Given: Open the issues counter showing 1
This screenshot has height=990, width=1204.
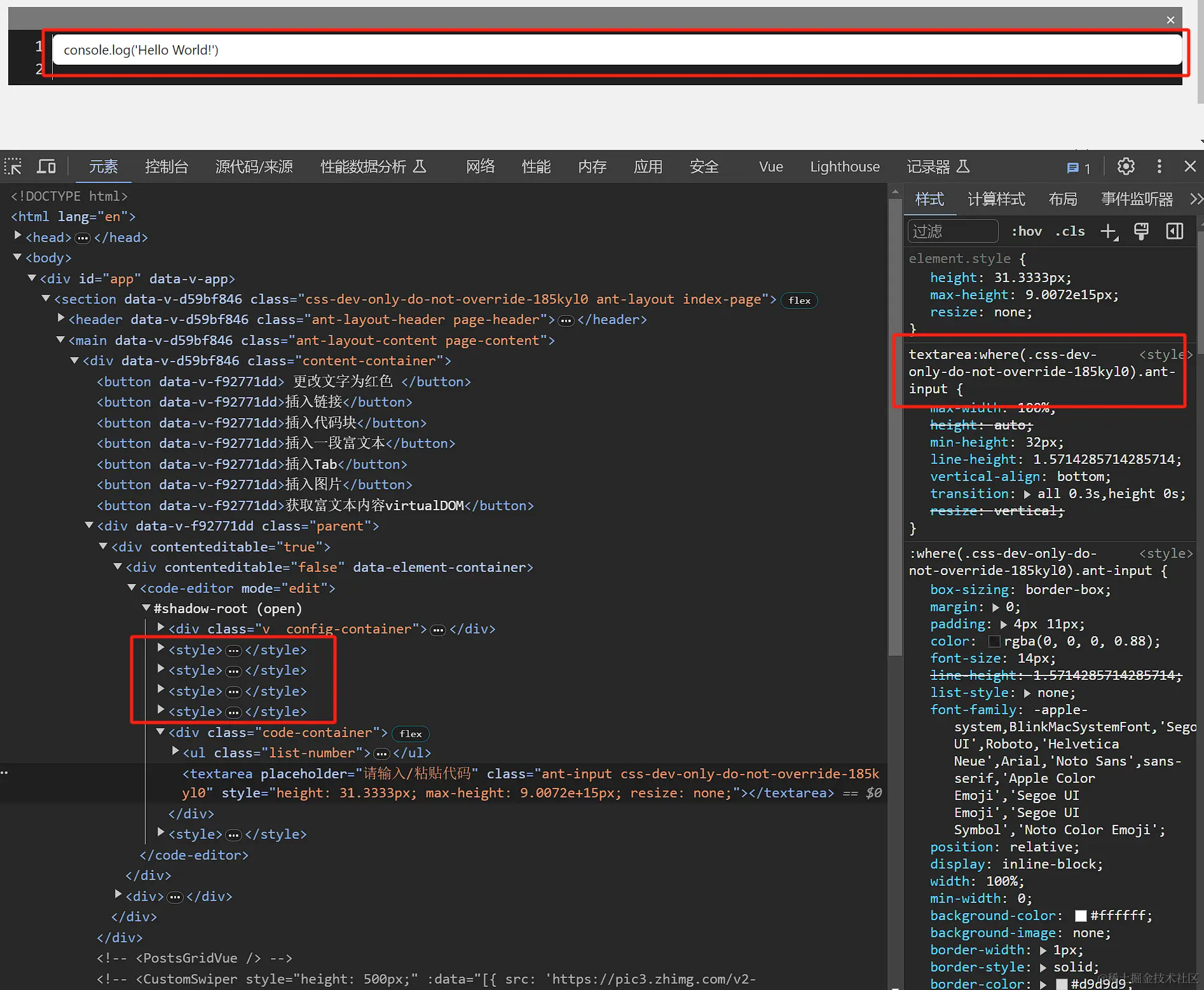Looking at the screenshot, I should point(1079,168).
